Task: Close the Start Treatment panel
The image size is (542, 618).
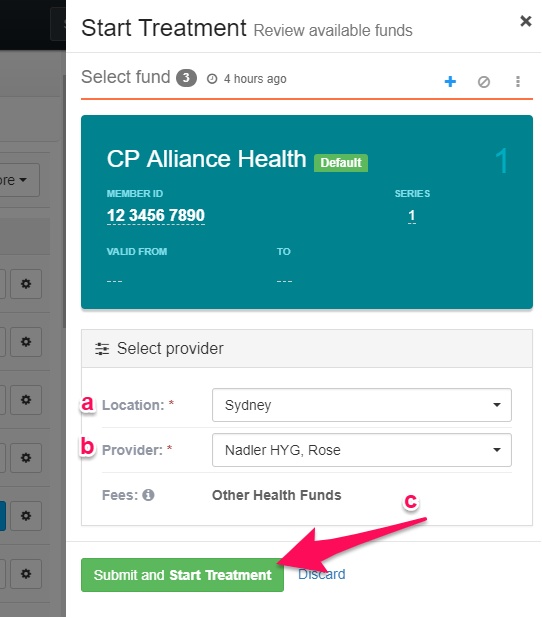Action: coord(525,21)
